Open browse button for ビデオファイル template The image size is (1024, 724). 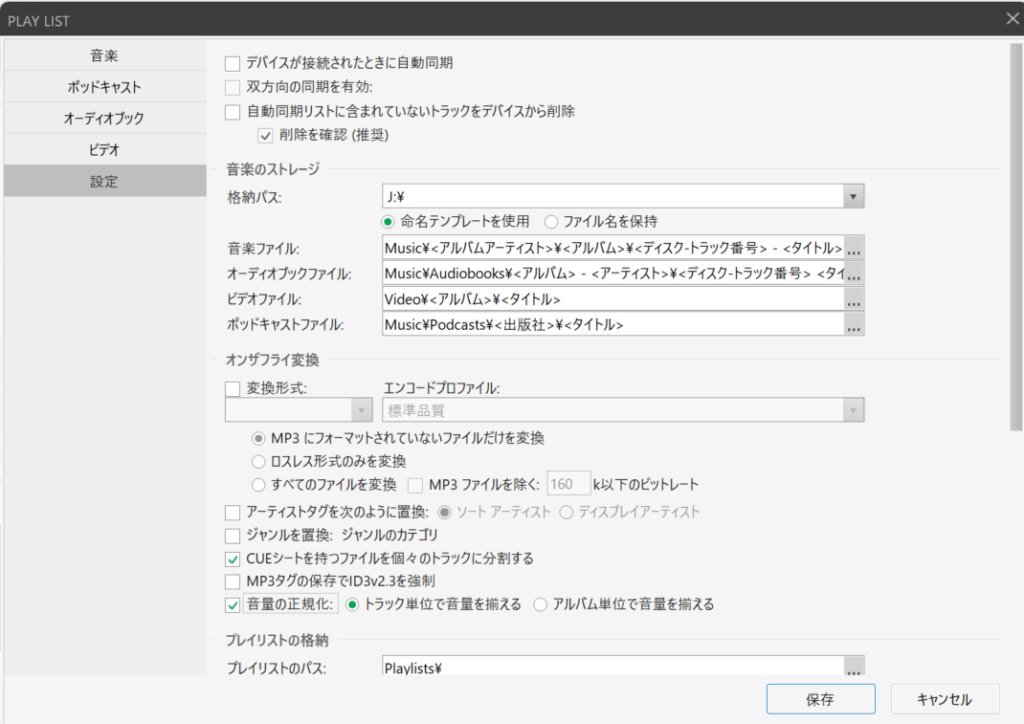(854, 299)
